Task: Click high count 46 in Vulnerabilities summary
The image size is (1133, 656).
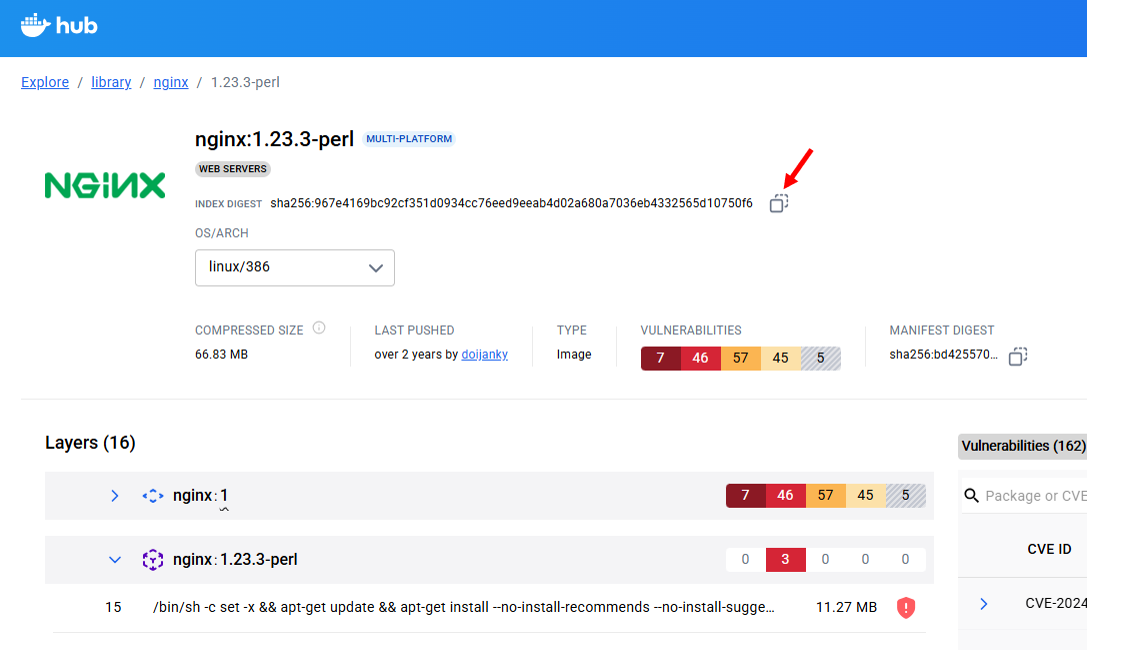Action: pos(700,358)
